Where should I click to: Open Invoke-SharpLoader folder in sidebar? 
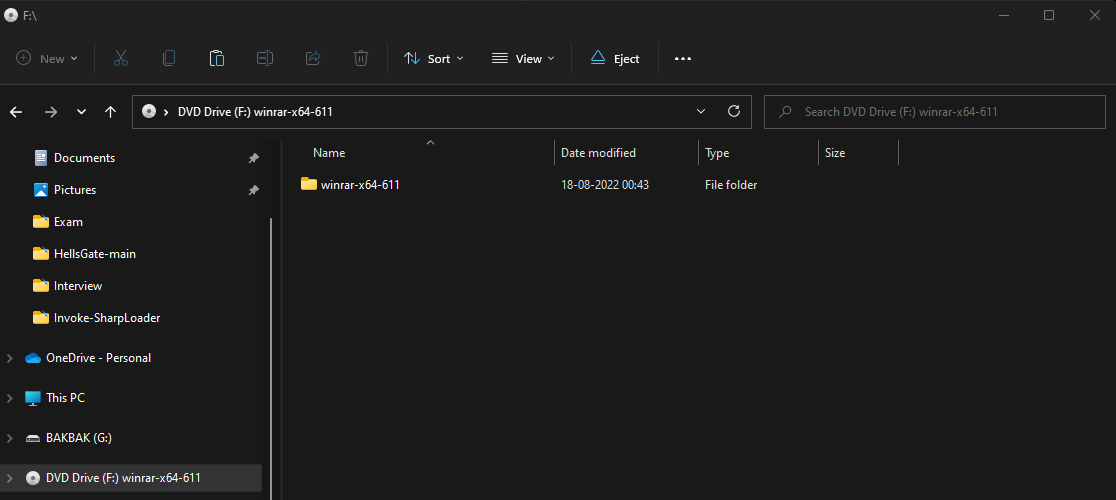point(107,318)
